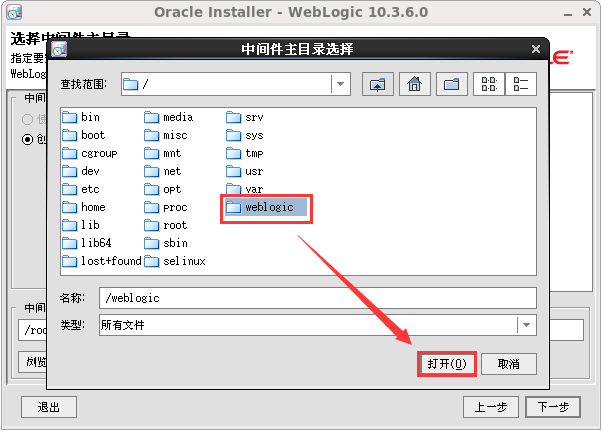
Task: Create a new folder icon
Action: (452, 84)
